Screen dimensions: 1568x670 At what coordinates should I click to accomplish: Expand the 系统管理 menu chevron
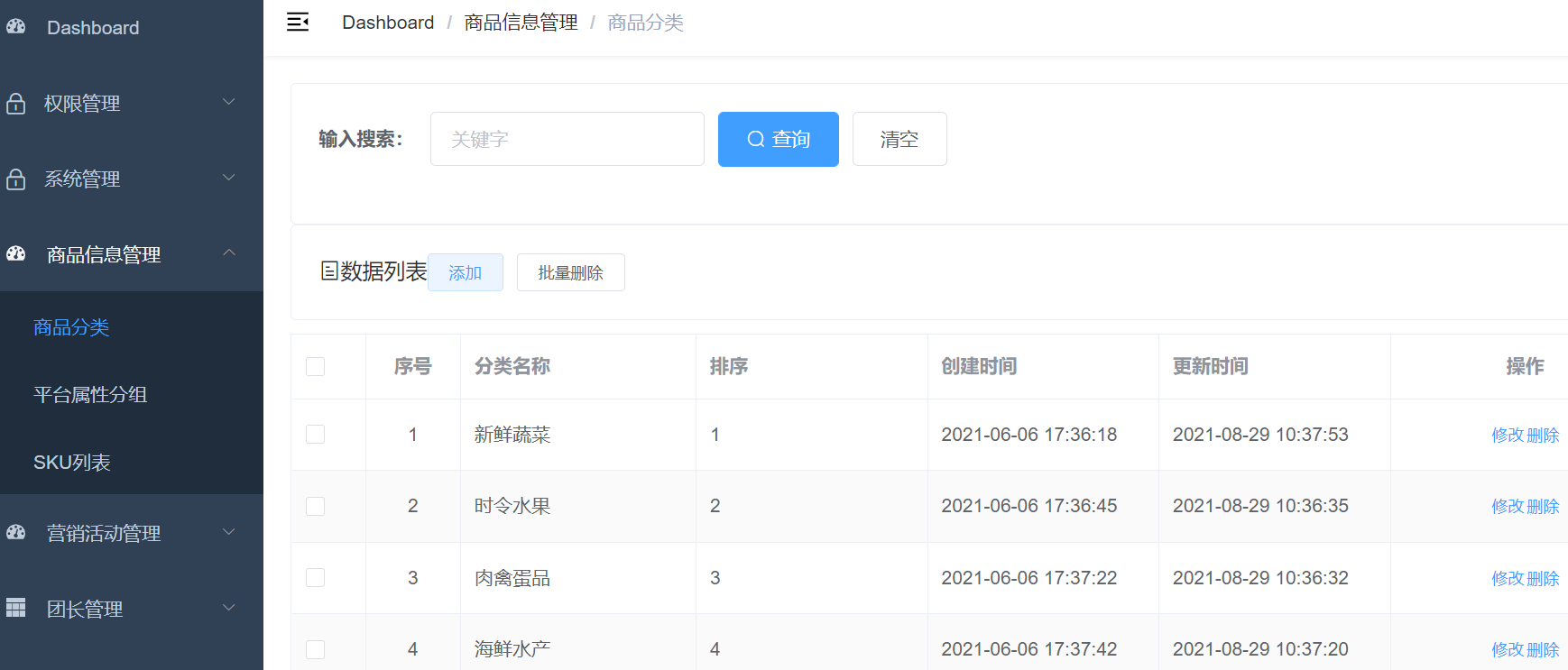(229, 178)
